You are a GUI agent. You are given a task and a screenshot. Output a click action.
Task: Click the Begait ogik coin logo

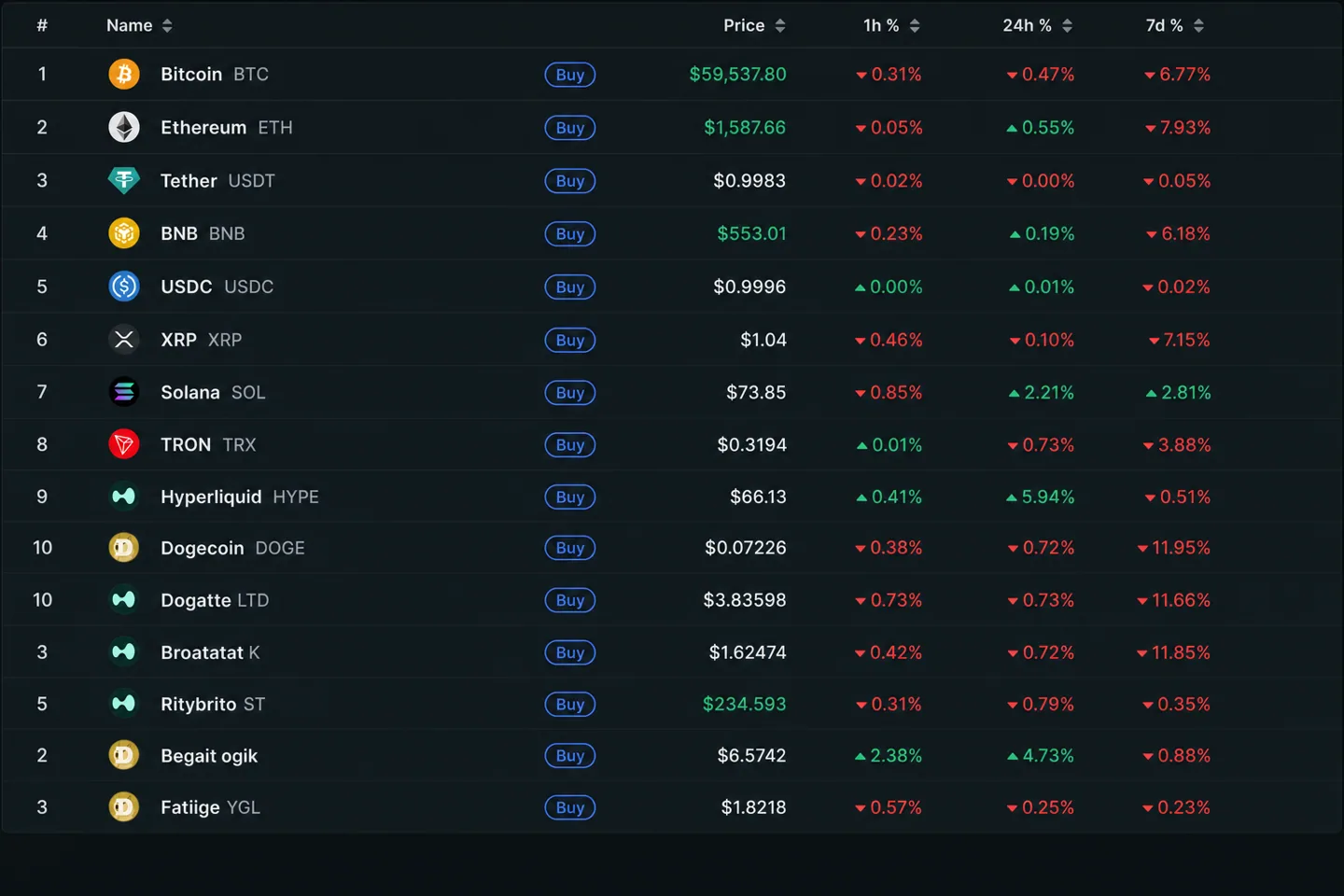124,755
